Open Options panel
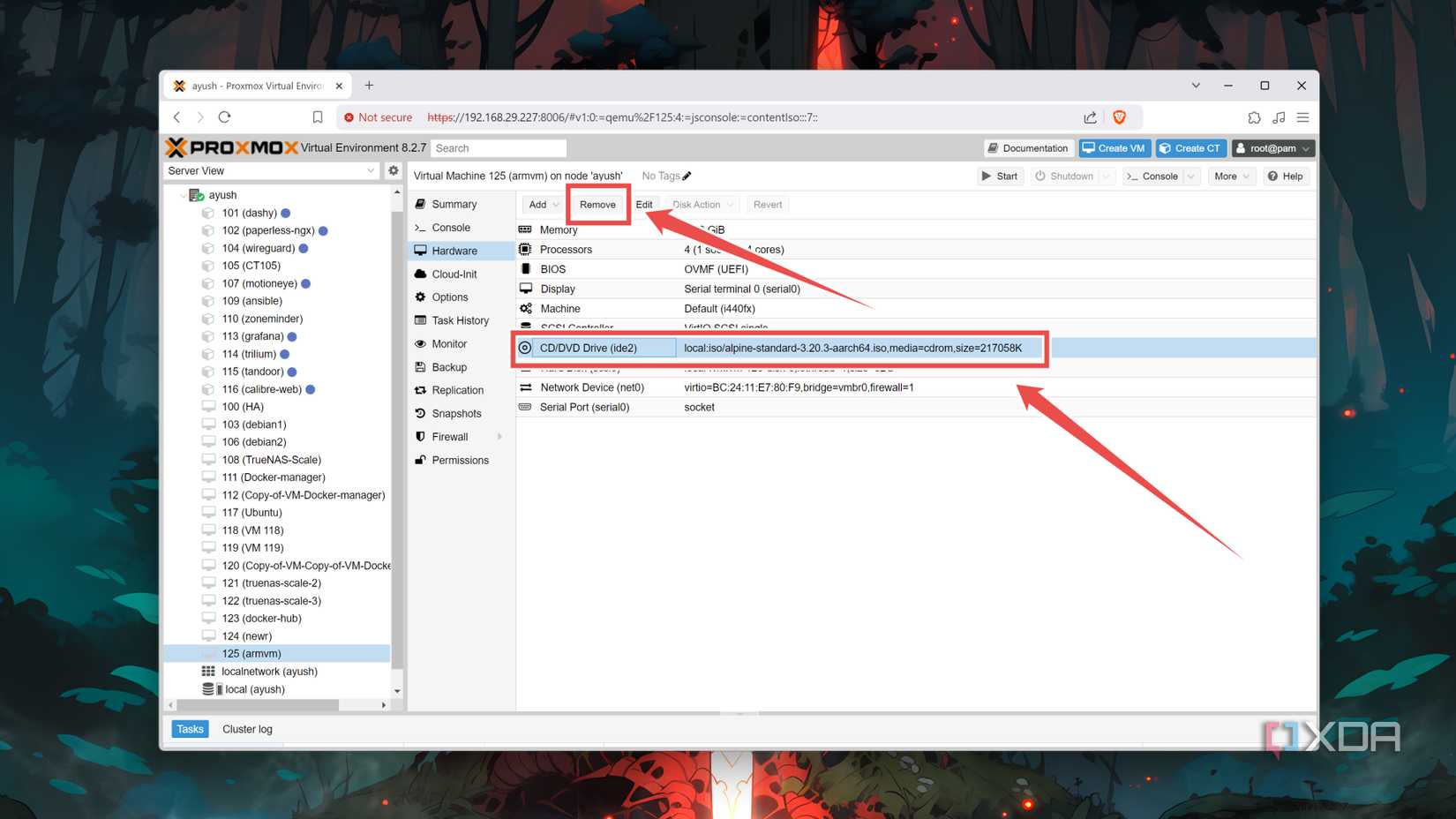Screen dimensions: 1456x819 (x=449, y=297)
